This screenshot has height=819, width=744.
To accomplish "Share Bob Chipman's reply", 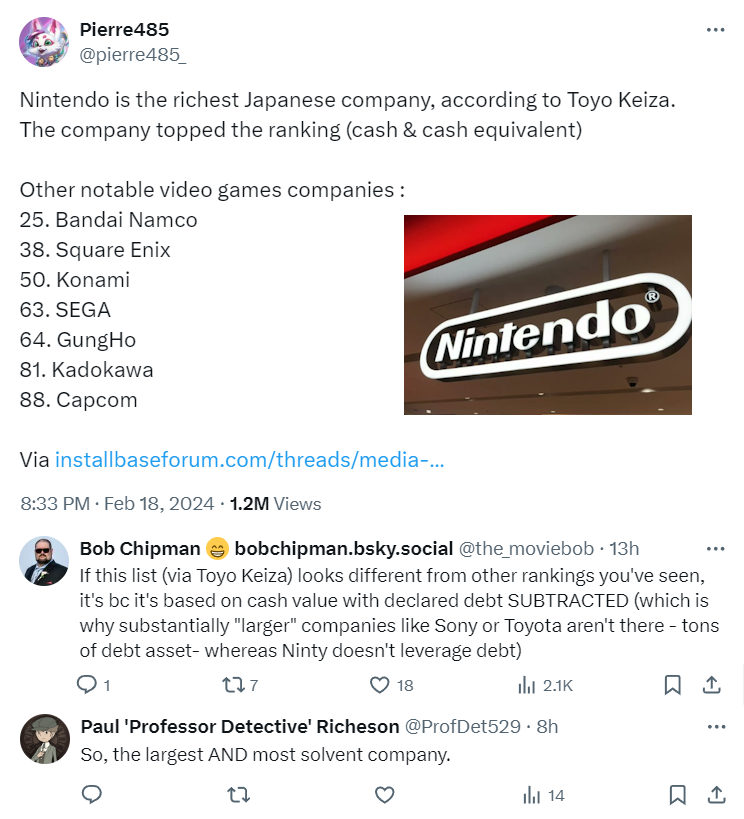I will click(713, 685).
